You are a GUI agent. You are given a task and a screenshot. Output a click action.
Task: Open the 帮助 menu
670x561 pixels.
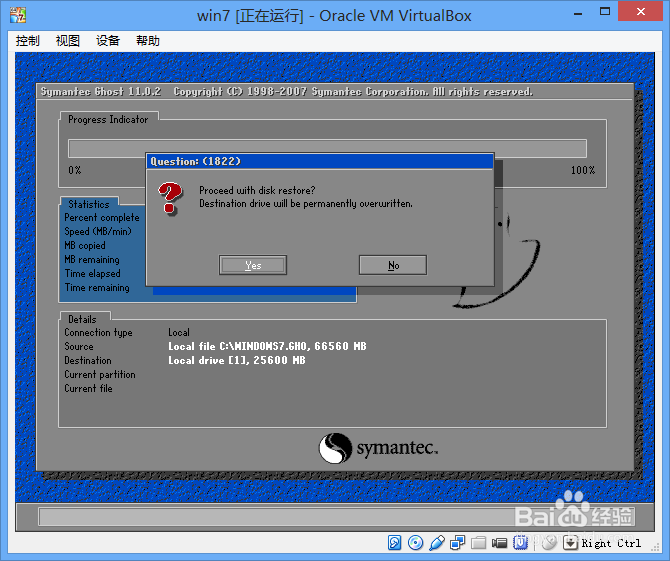[x=148, y=41]
